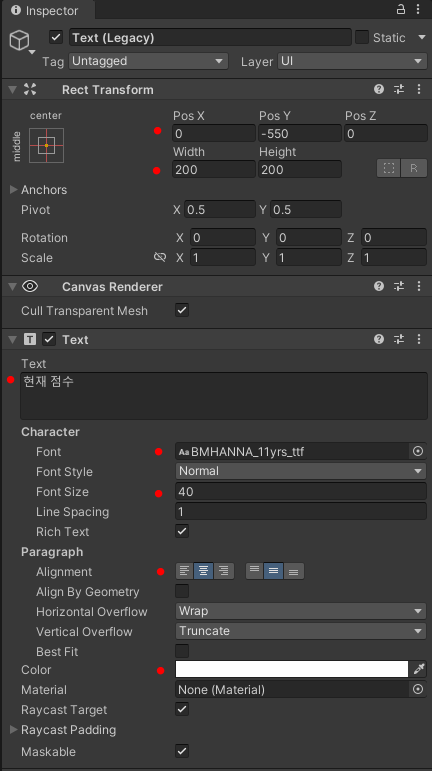
Task: Expand the Raycast Padding foldout
Action: [13, 729]
